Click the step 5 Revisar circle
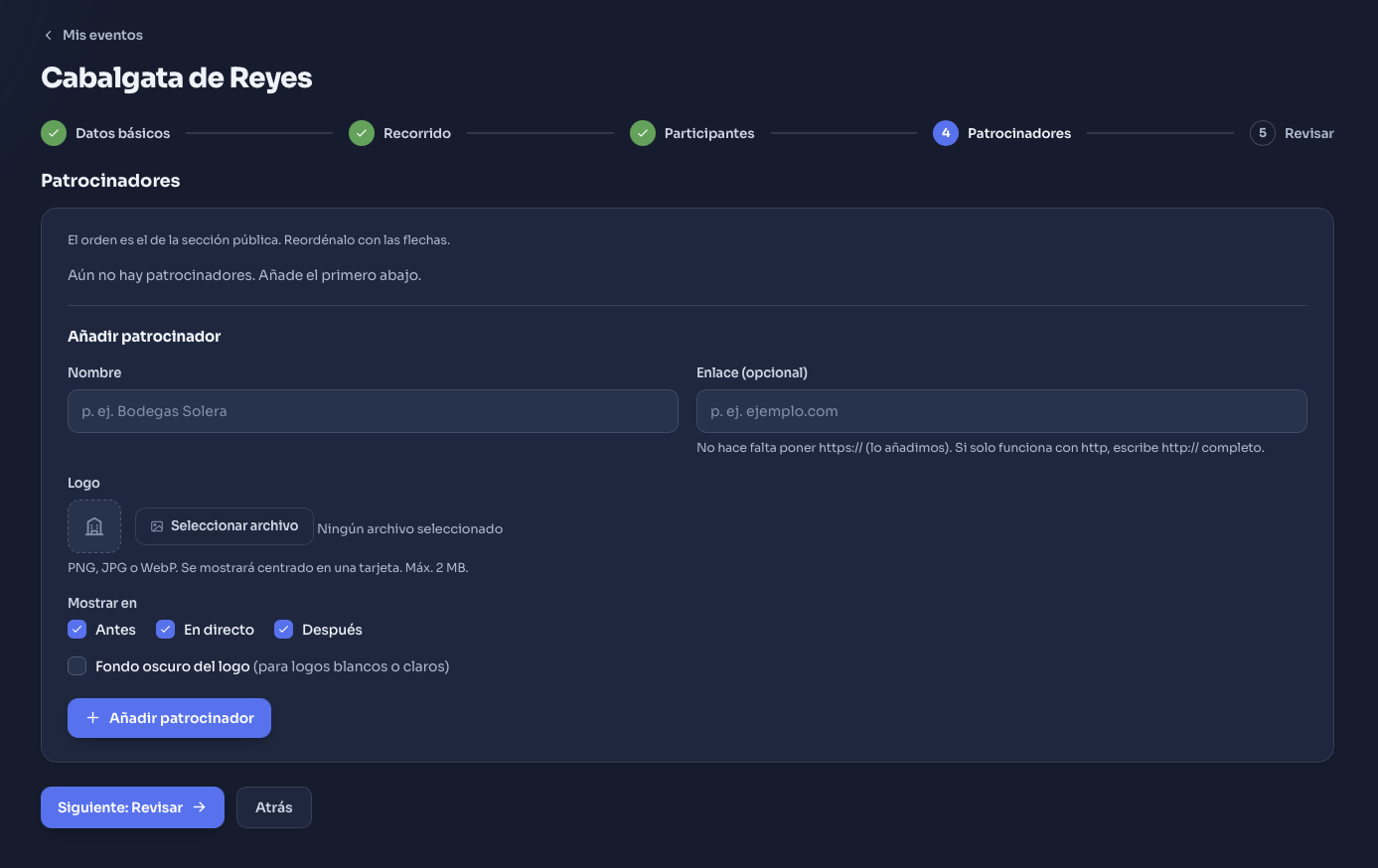This screenshot has width=1378, height=868. click(1263, 133)
